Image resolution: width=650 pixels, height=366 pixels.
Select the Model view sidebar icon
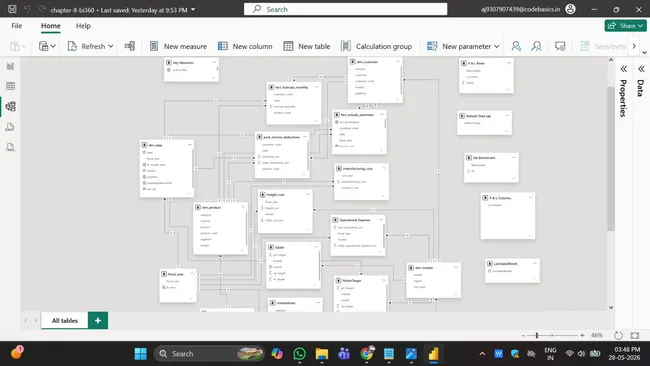click(x=10, y=107)
